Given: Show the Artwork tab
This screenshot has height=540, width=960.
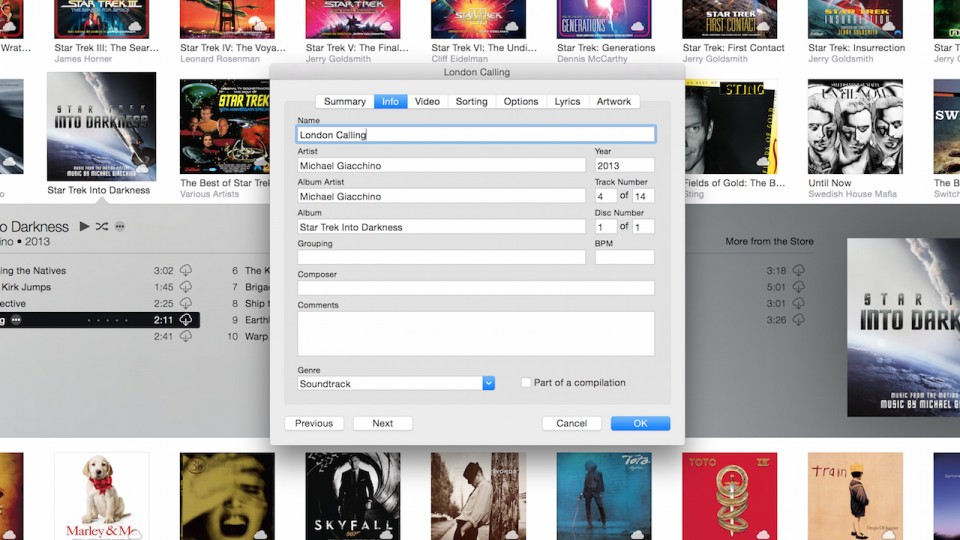Looking at the screenshot, I should click(x=613, y=102).
